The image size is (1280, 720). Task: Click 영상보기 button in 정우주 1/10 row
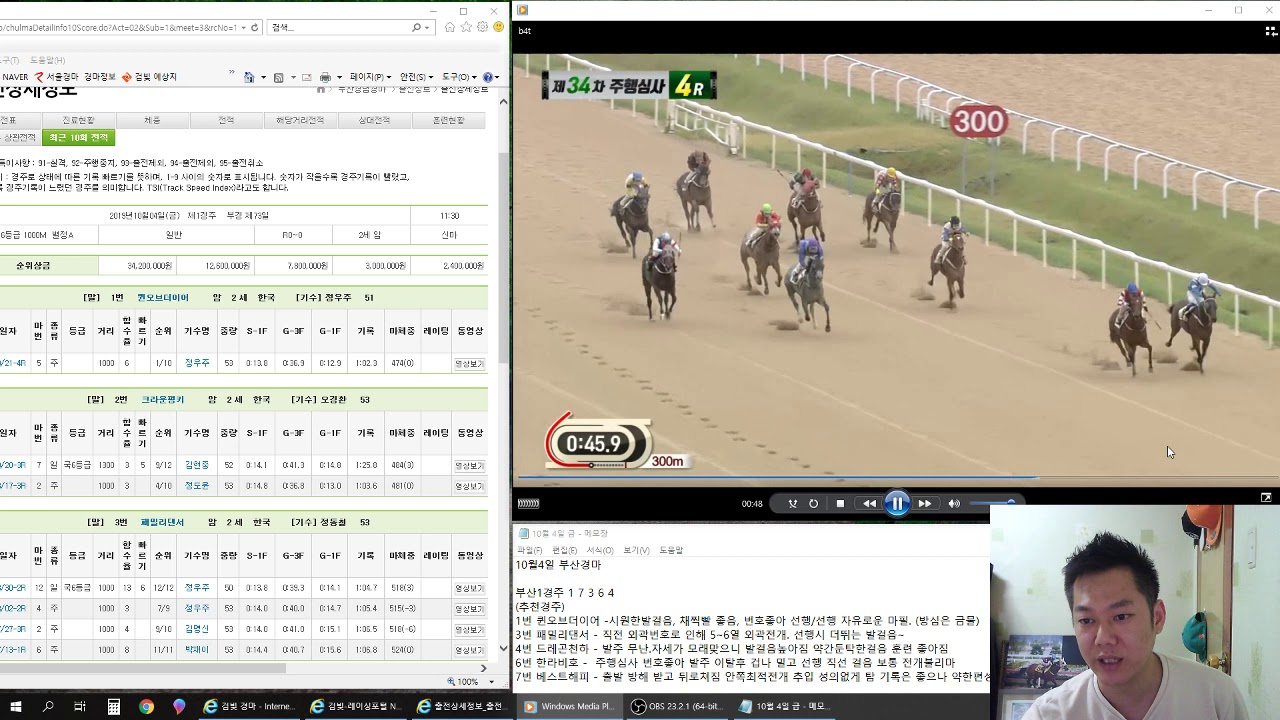469,364
